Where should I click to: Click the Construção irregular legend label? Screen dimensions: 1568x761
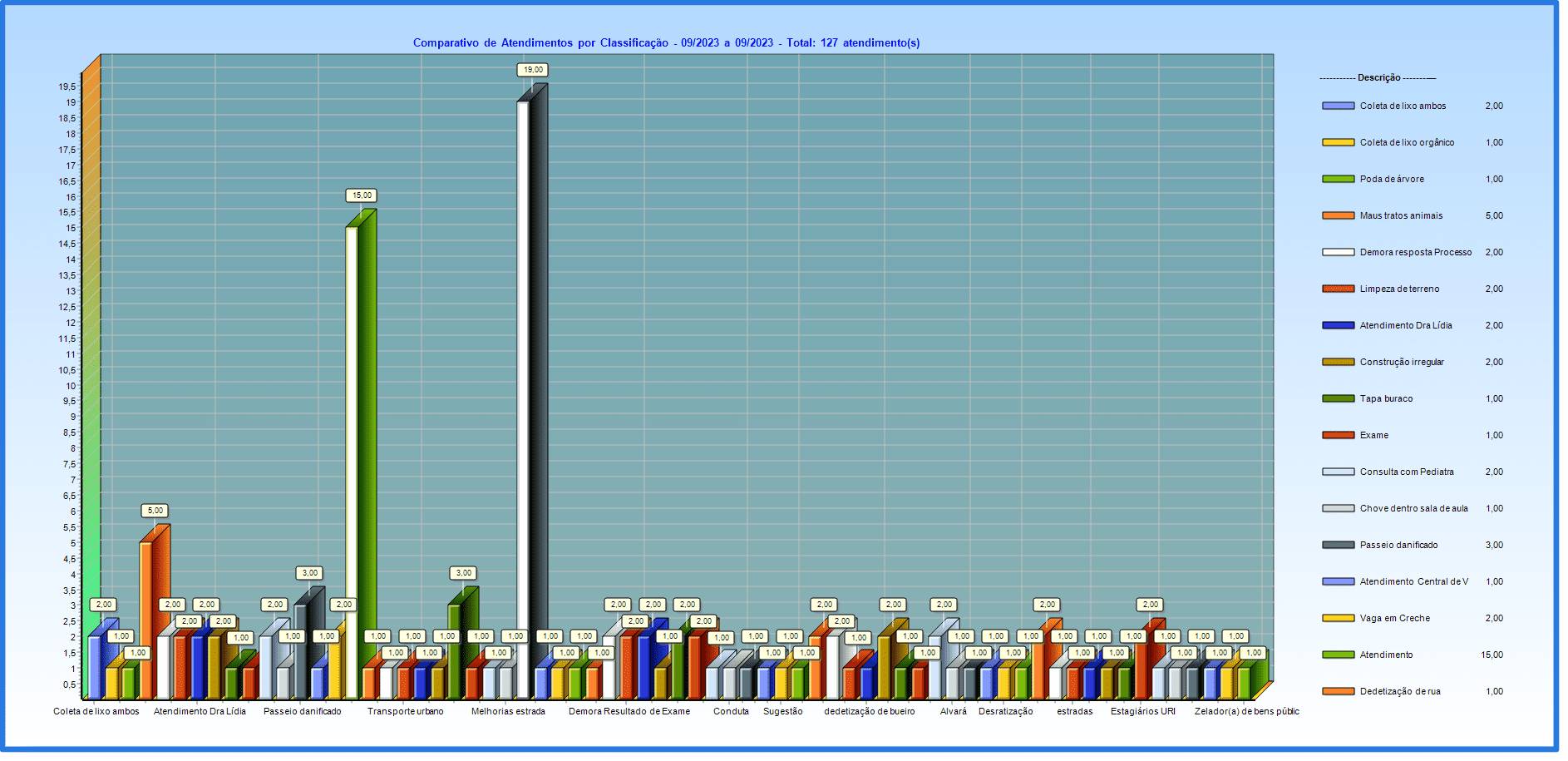pyautogui.click(x=1402, y=362)
